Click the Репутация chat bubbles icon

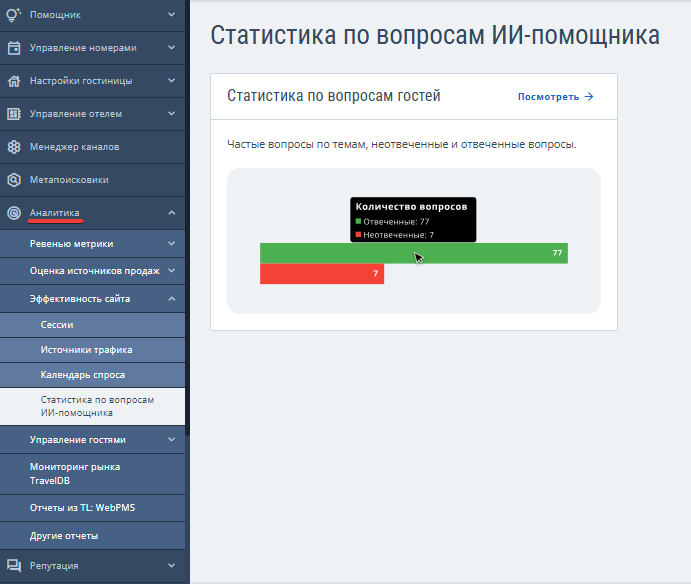click(x=14, y=565)
